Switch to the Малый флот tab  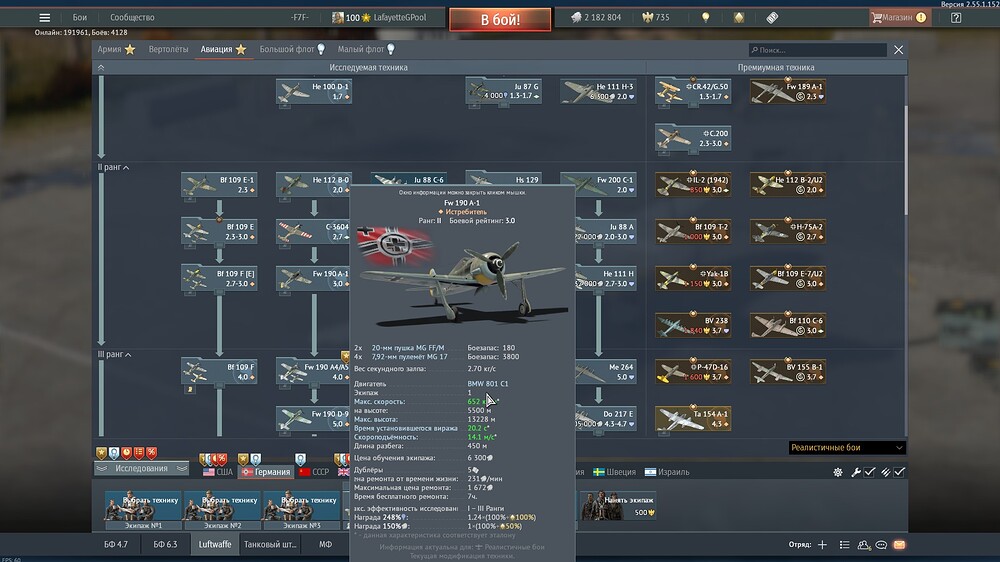click(x=366, y=49)
